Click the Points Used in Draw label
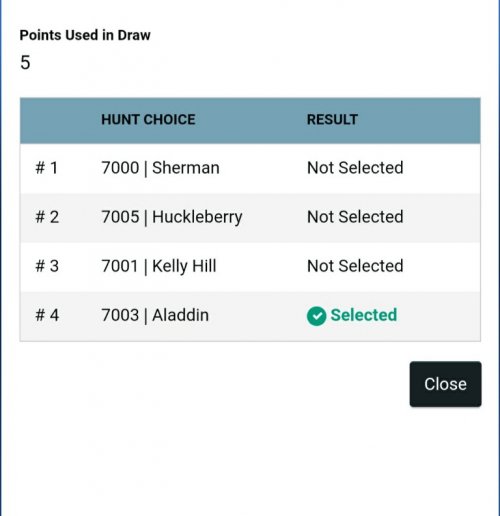 point(85,35)
